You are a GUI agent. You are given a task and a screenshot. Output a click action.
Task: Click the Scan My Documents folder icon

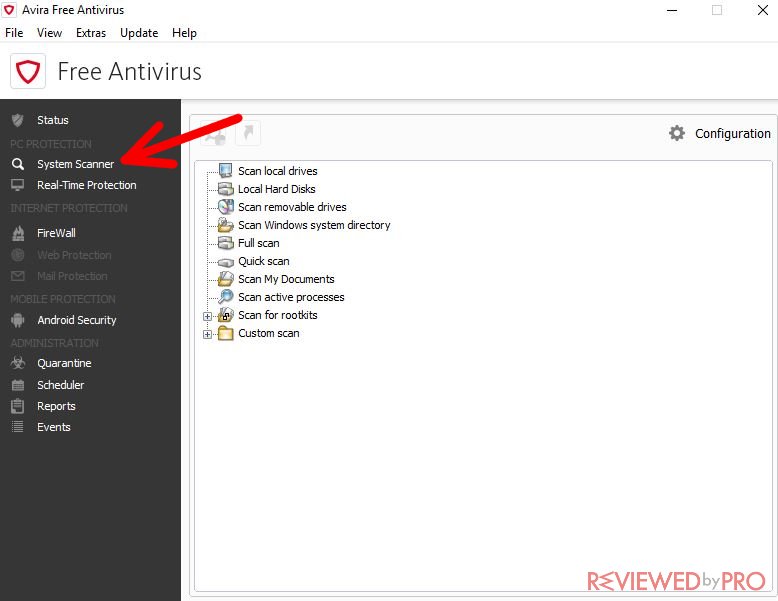coord(226,279)
